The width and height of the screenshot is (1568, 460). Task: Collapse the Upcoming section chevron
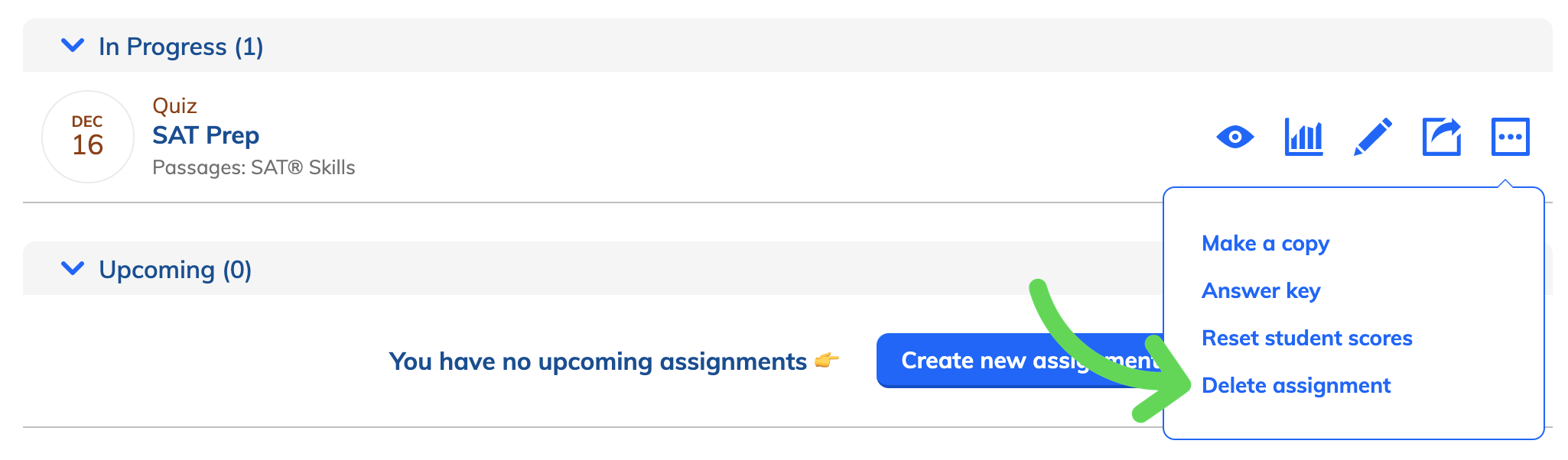pyautogui.click(x=73, y=269)
